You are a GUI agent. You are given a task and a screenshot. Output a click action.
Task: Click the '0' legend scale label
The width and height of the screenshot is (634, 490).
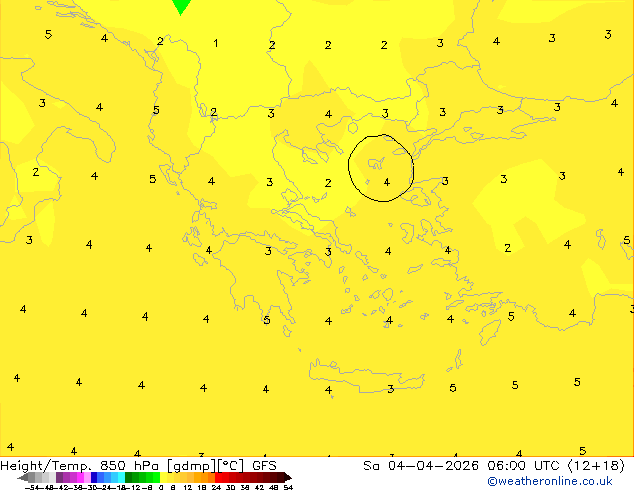tap(161, 487)
